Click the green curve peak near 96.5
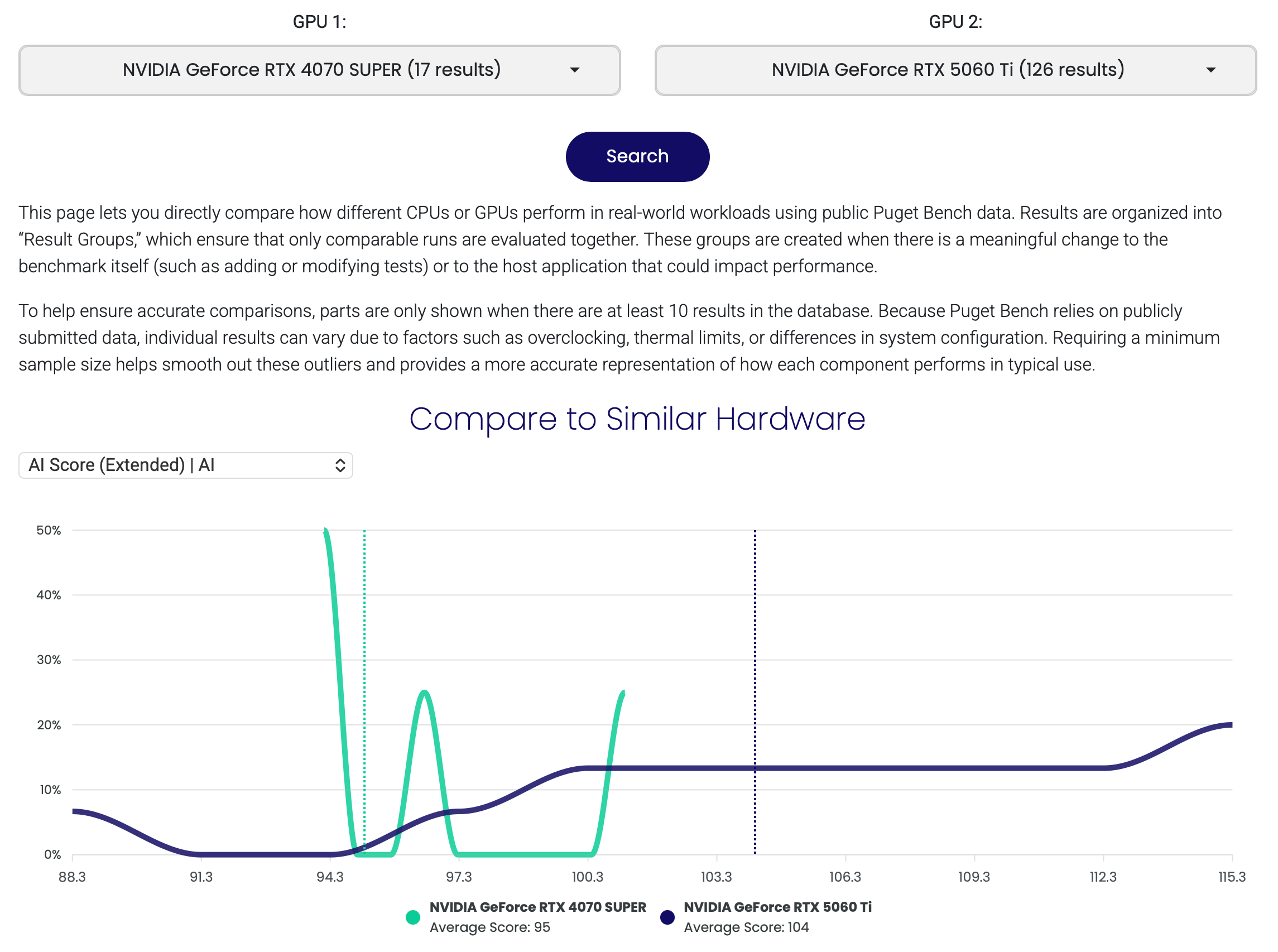Screen dimensions: 1278x952 (x=425, y=693)
